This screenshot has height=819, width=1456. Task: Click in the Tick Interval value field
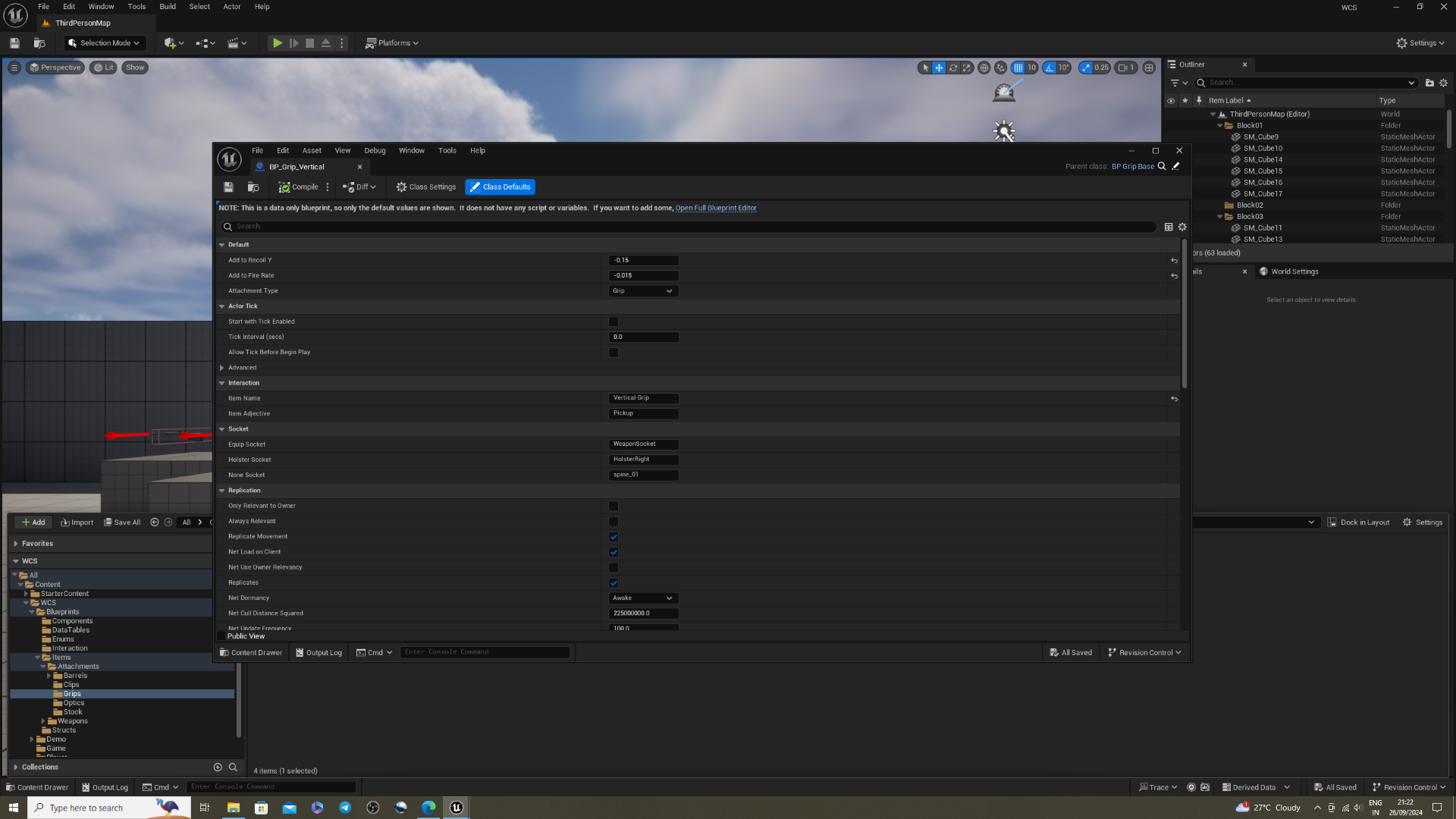click(643, 337)
